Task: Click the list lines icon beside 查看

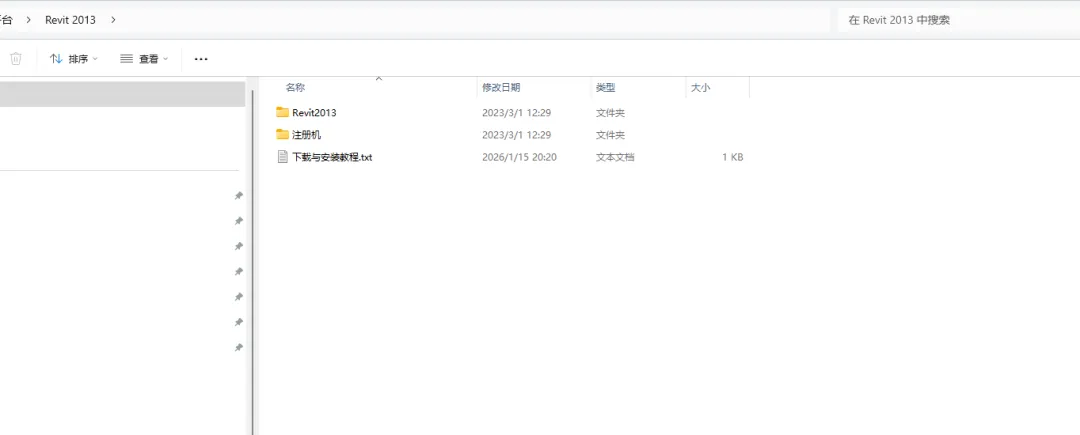Action: click(x=126, y=59)
